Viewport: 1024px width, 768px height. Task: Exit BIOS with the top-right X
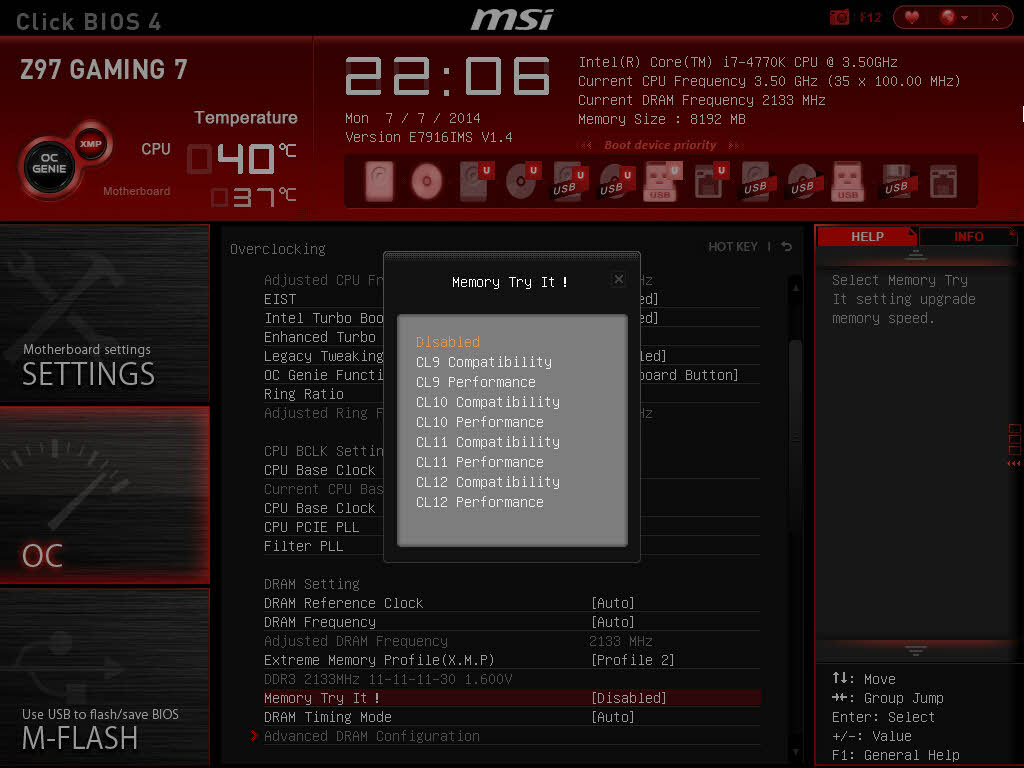pyautogui.click(x=995, y=17)
